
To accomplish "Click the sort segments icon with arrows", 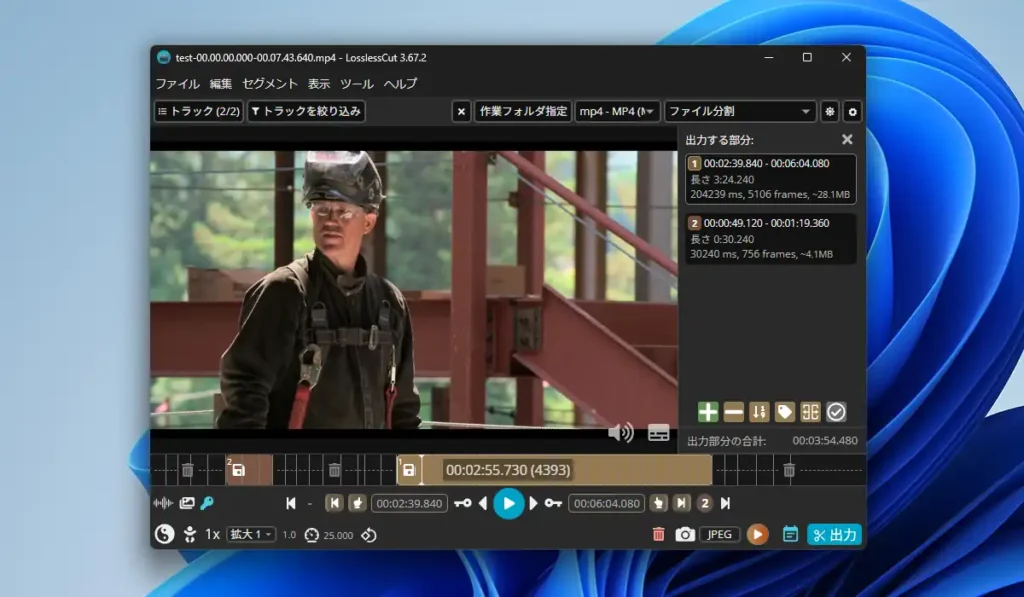I will (x=759, y=412).
